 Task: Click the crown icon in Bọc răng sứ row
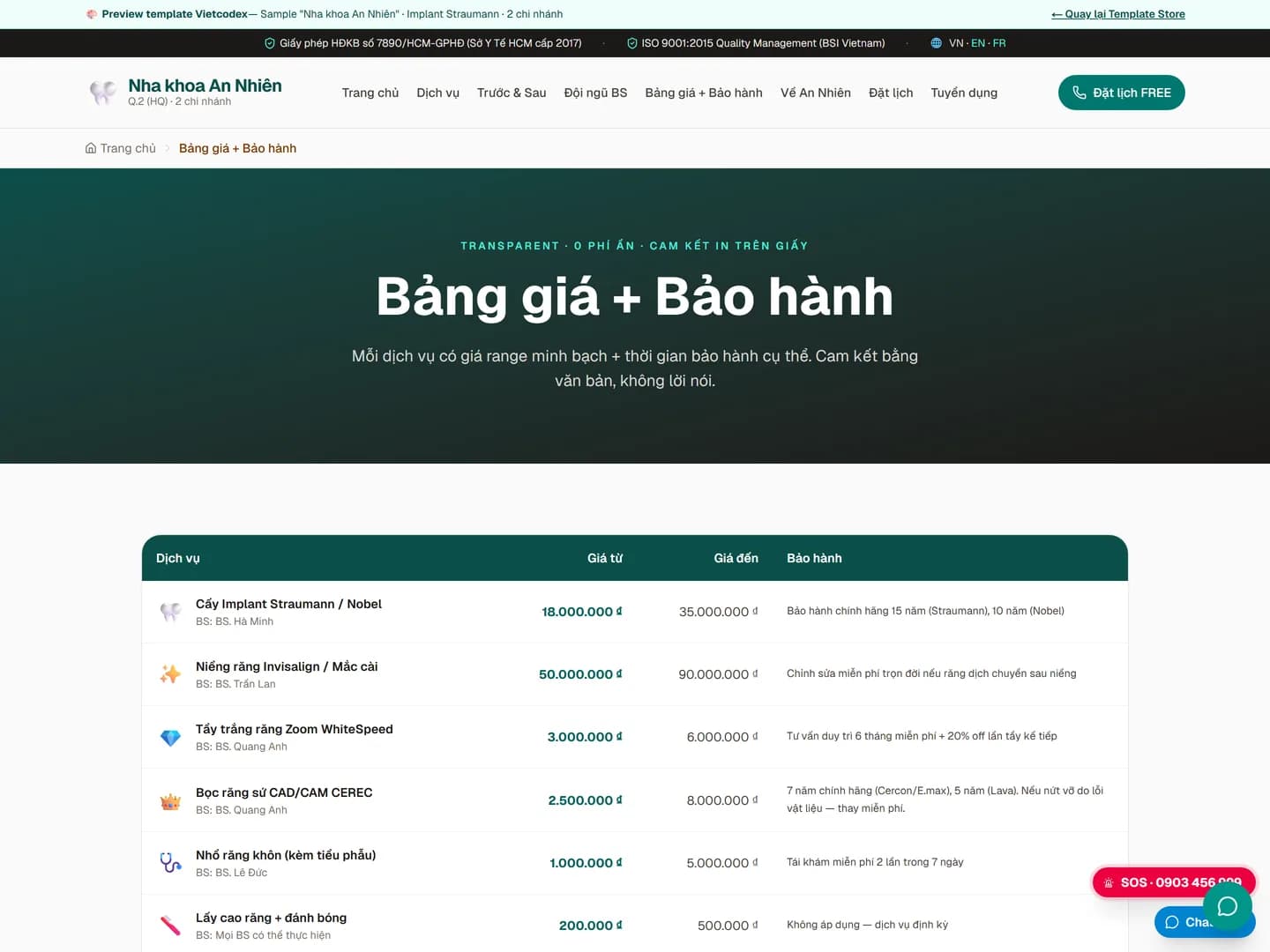point(171,800)
